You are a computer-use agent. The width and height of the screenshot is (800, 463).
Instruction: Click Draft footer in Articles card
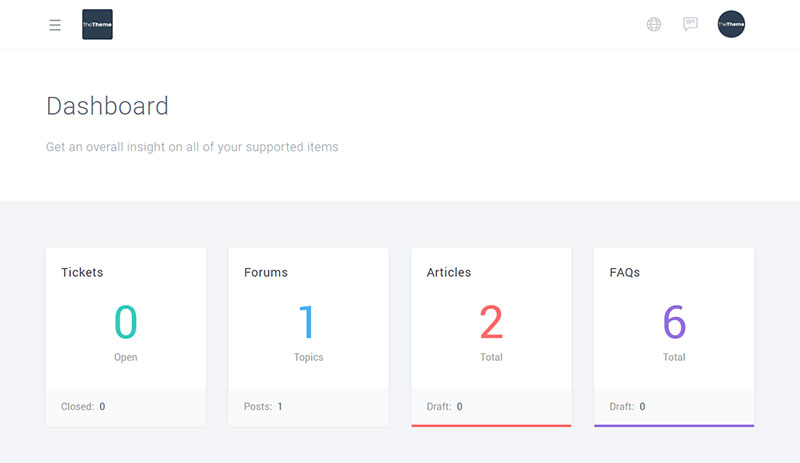coord(445,407)
